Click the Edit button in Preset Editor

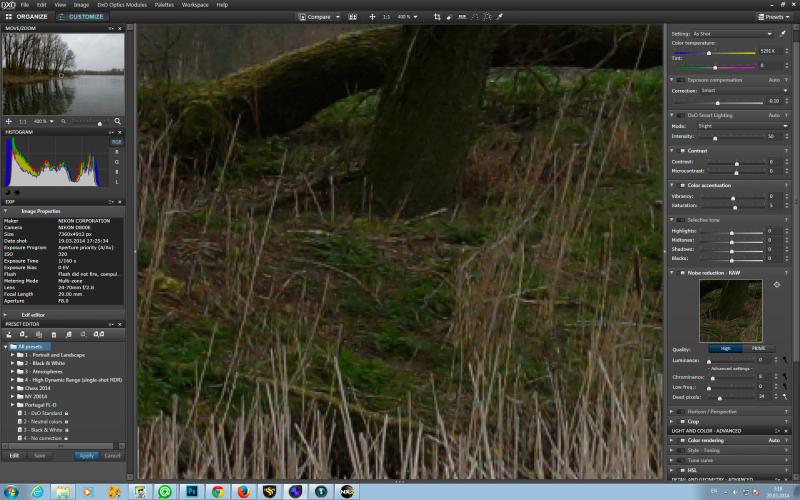point(14,456)
